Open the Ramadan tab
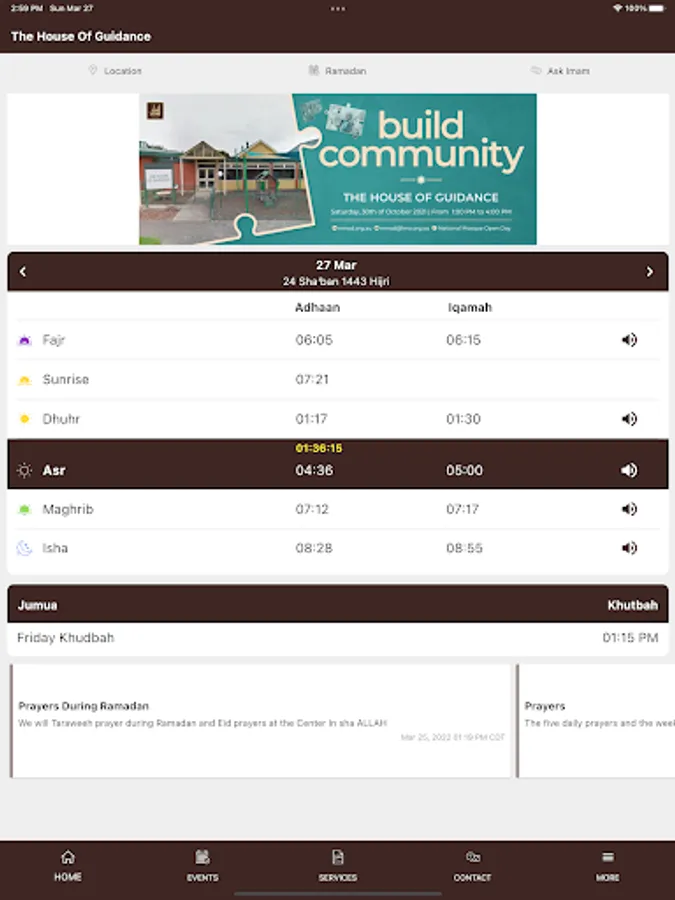 [x=338, y=71]
